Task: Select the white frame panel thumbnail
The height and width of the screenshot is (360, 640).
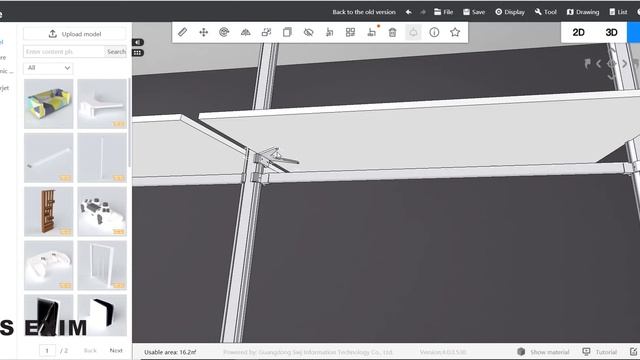Action: pos(102,265)
